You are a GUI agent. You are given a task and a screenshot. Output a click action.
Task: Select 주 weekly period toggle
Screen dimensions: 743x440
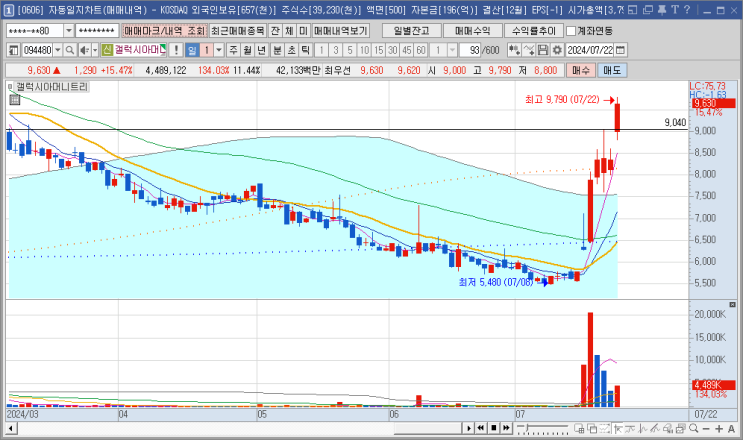tap(234, 50)
